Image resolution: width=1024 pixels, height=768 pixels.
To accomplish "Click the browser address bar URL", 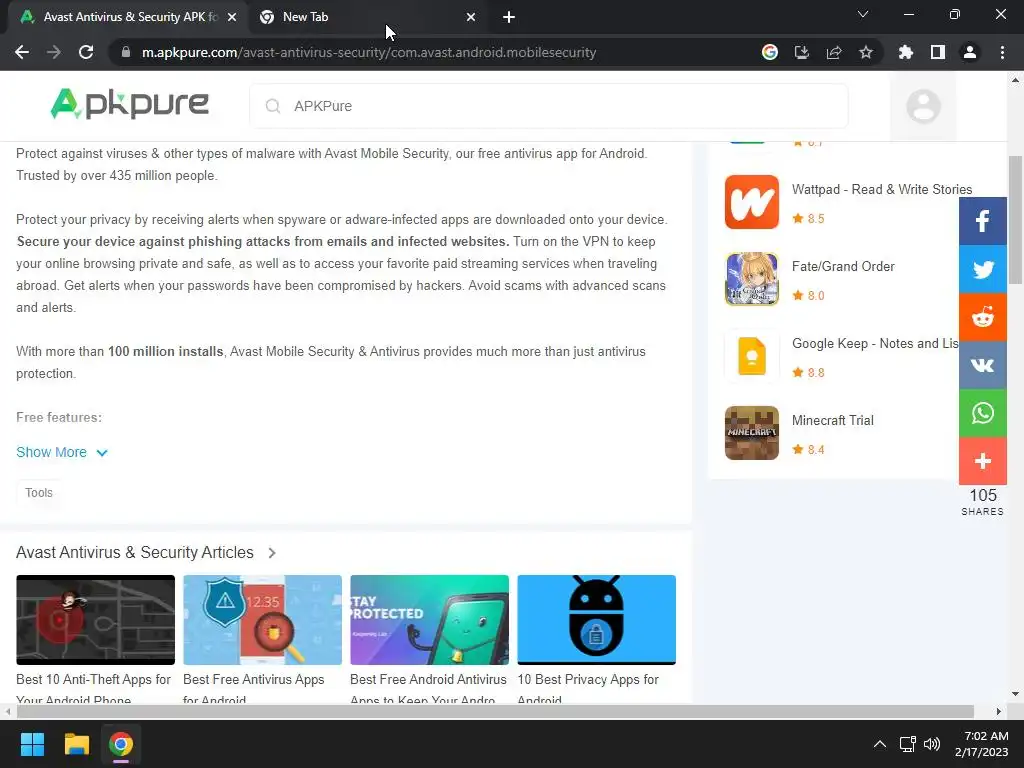I will pyautogui.click(x=369, y=52).
